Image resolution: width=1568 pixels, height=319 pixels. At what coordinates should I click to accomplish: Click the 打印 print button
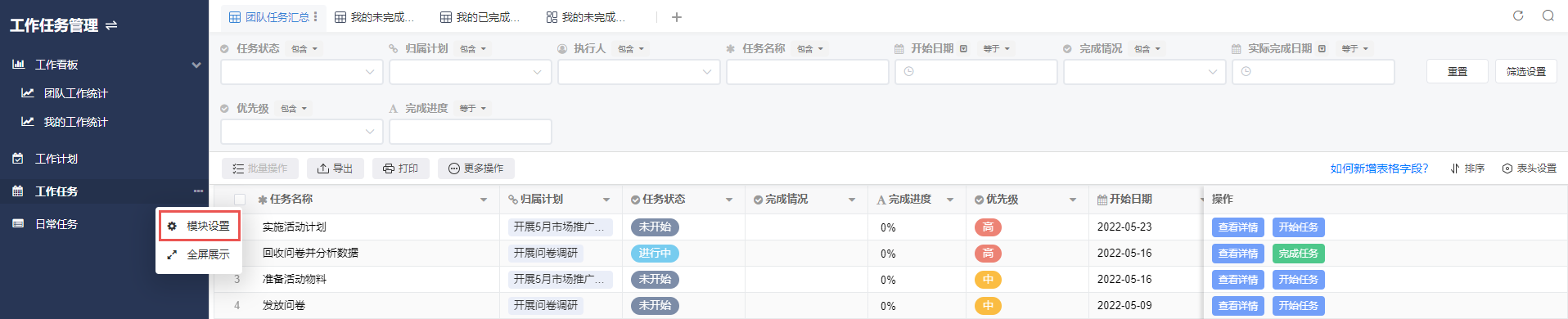point(401,168)
